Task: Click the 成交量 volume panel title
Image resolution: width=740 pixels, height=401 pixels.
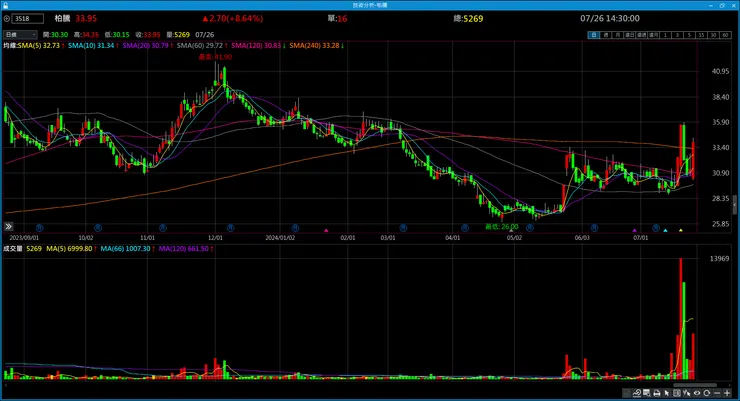Action: [13, 249]
